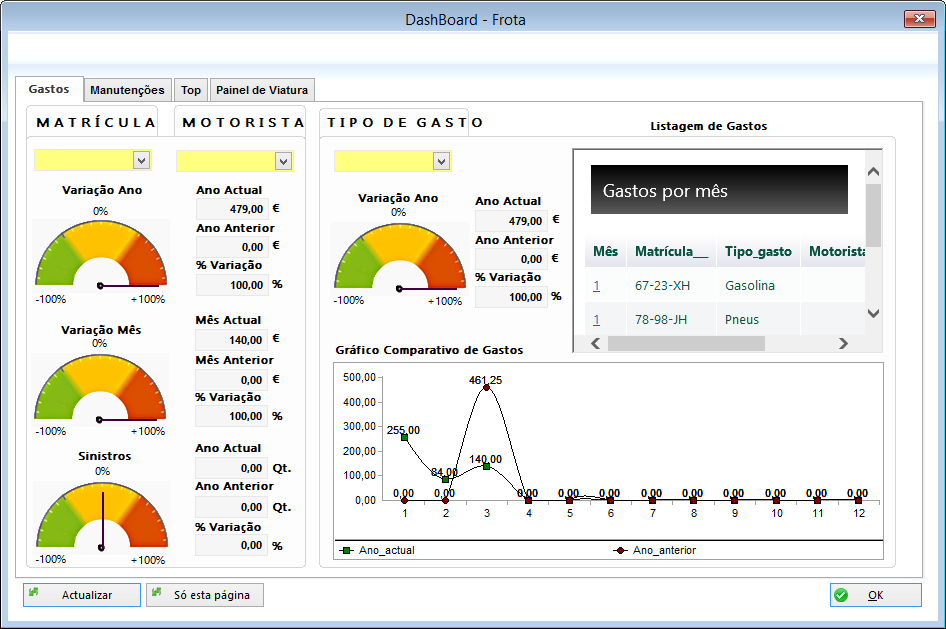Screen dimensions: 946x629
Task: Select the MATRÍCULA section header
Action: coord(95,122)
